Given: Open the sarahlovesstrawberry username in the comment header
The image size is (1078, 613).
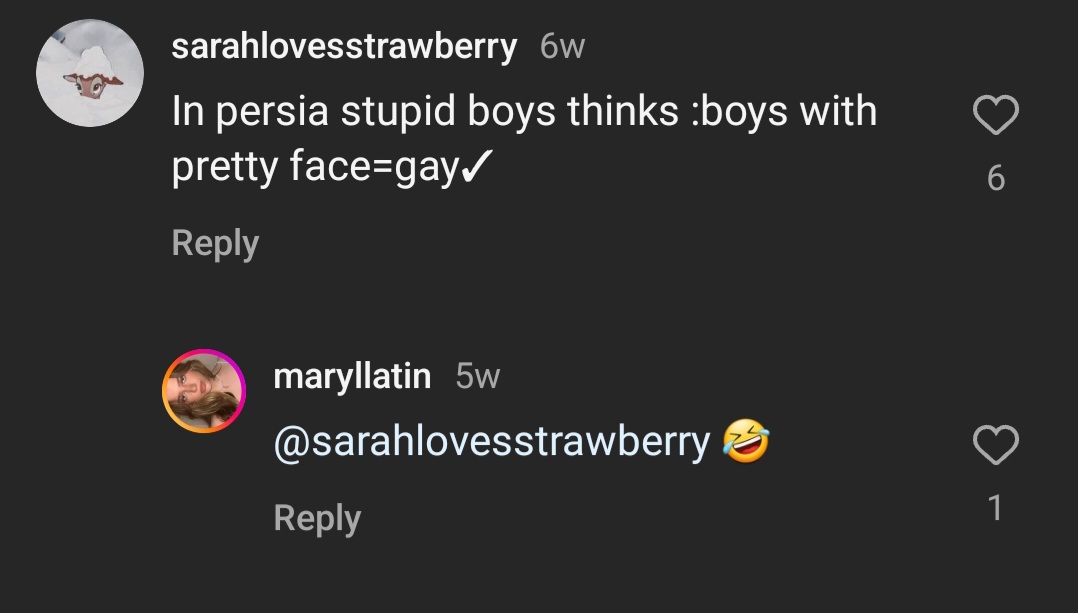Looking at the screenshot, I should click(x=344, y=47).
